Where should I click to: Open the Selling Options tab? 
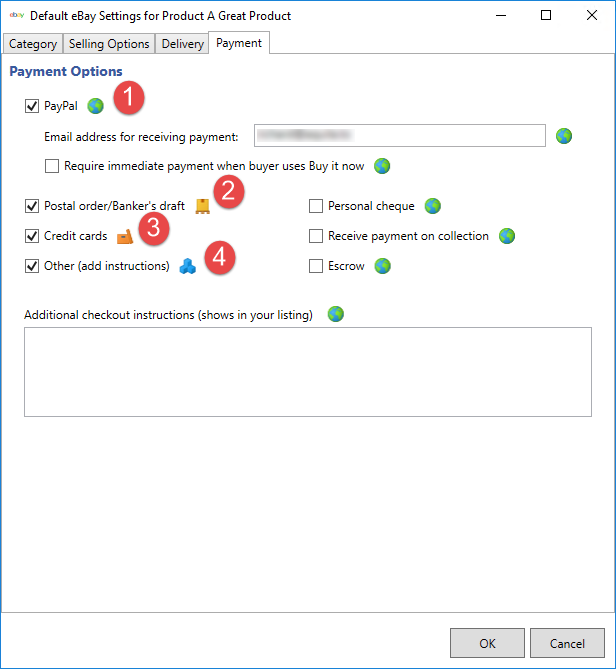[109, 44]
